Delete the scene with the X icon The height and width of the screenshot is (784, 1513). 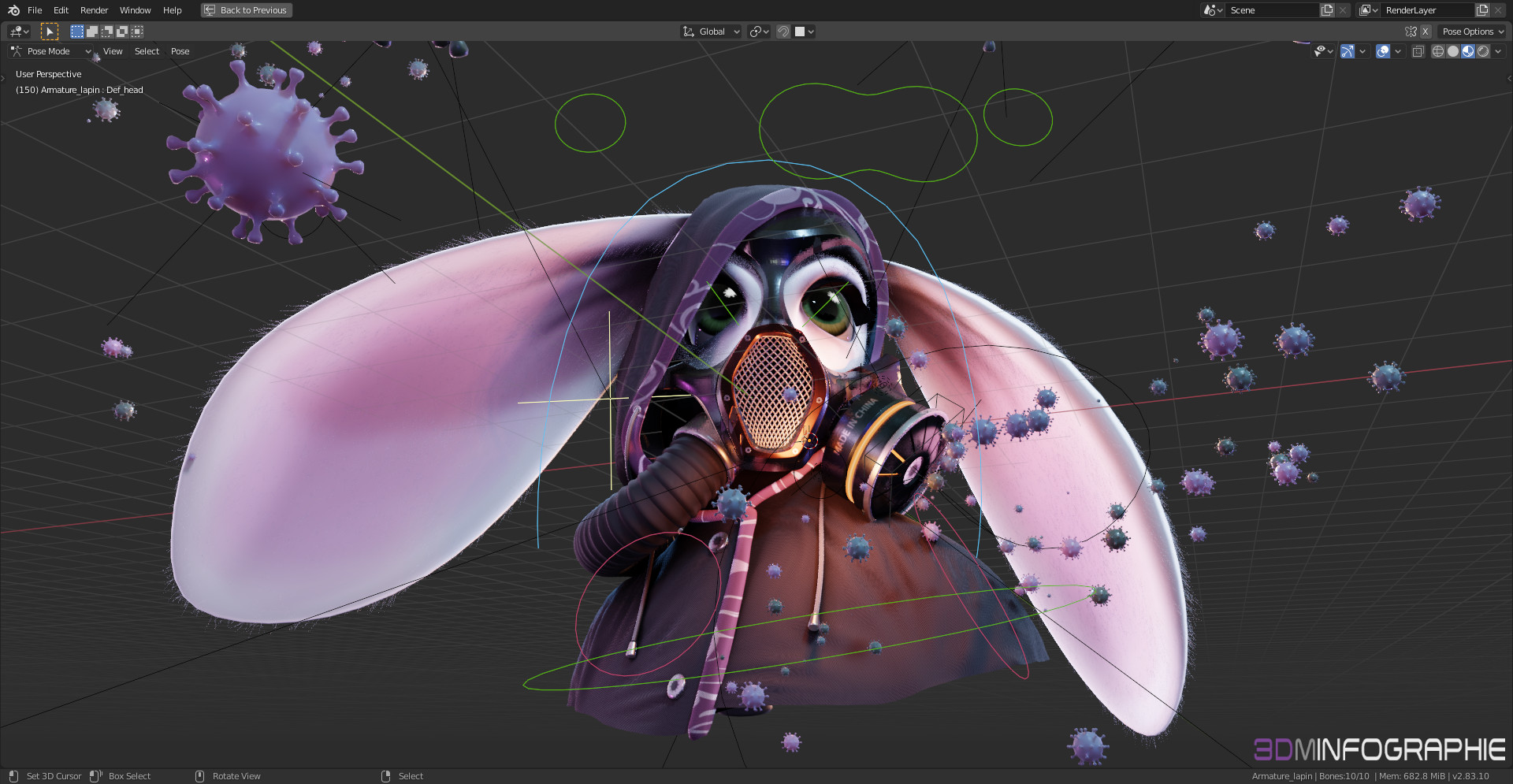pyautogui.click(x=1343, y=10)
